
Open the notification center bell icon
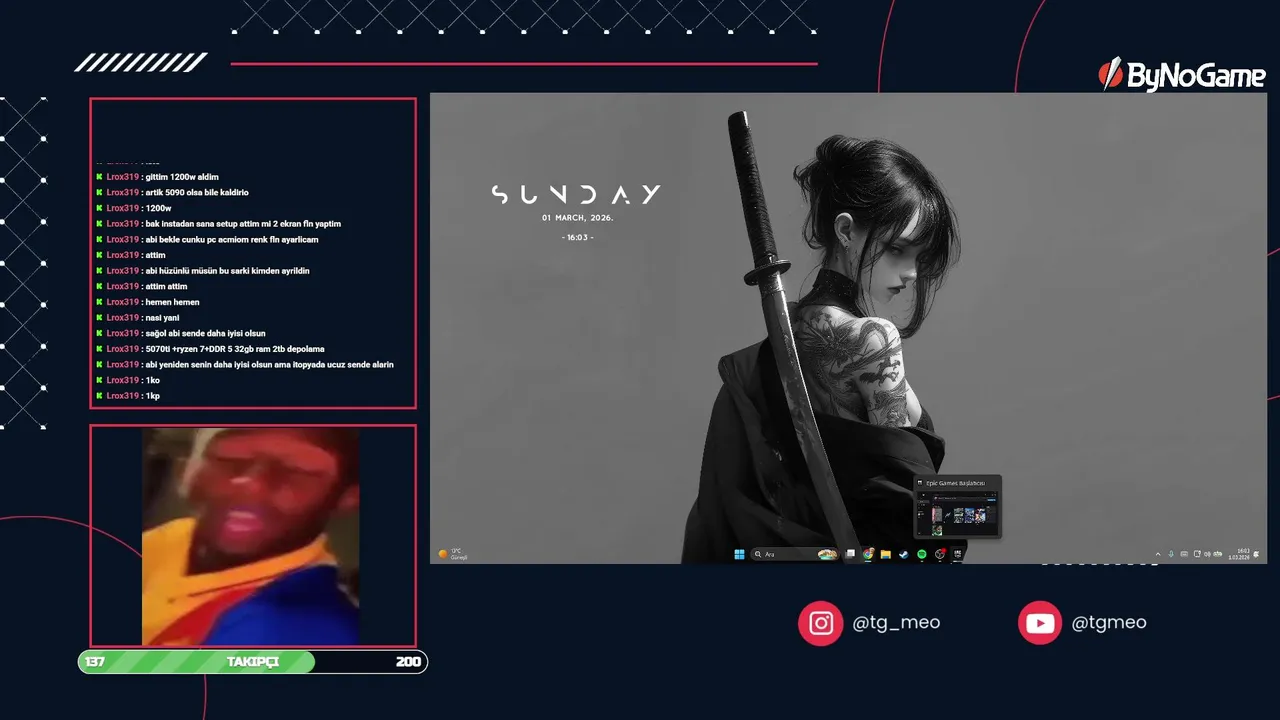(1256, 554)
